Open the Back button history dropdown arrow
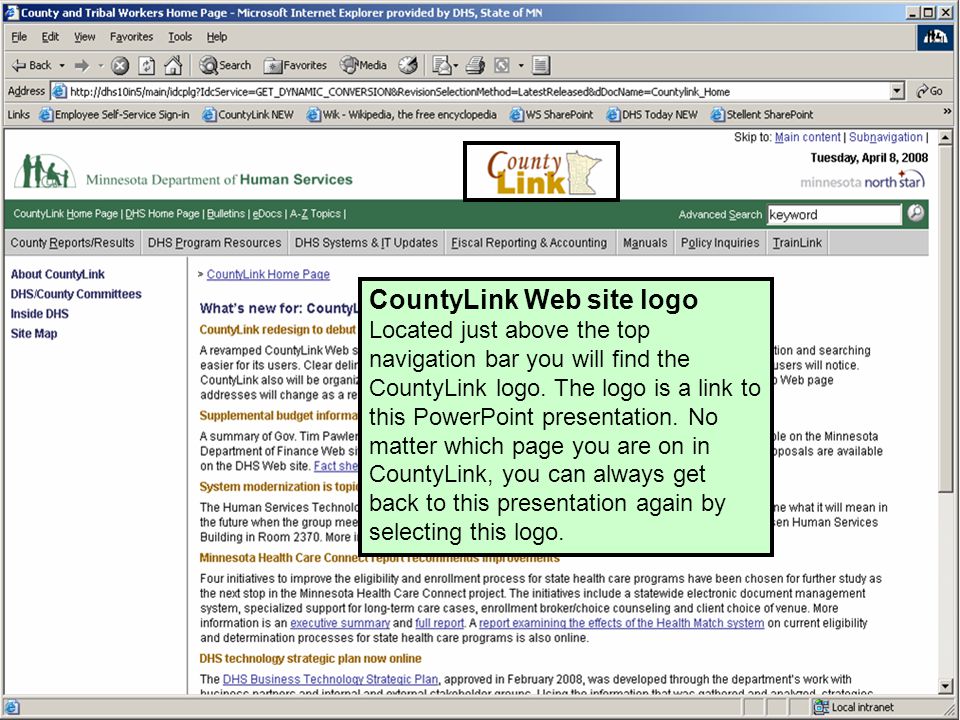 point(62,66)
